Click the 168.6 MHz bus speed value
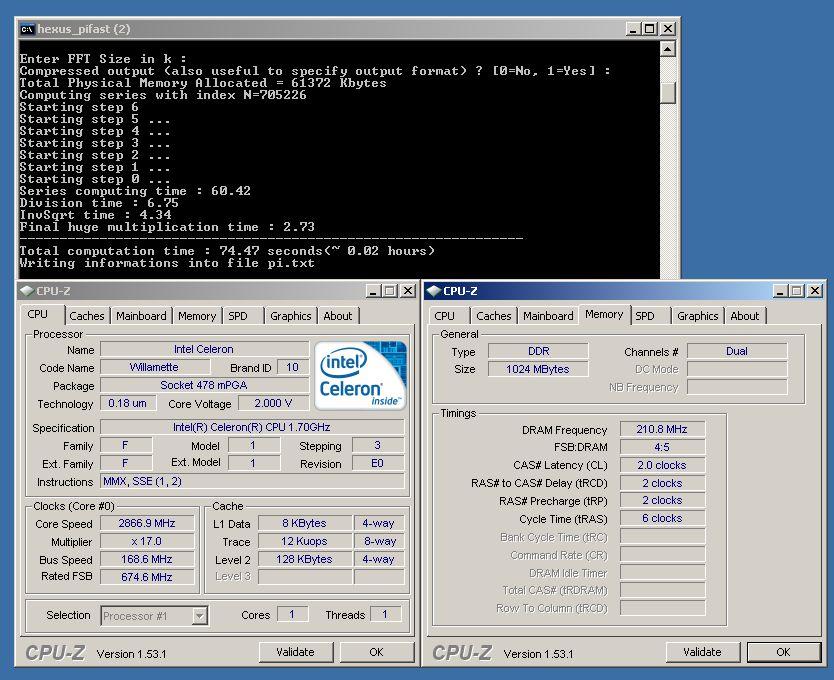This screenshot has width=834, height=680. click(x=147, y=559)
